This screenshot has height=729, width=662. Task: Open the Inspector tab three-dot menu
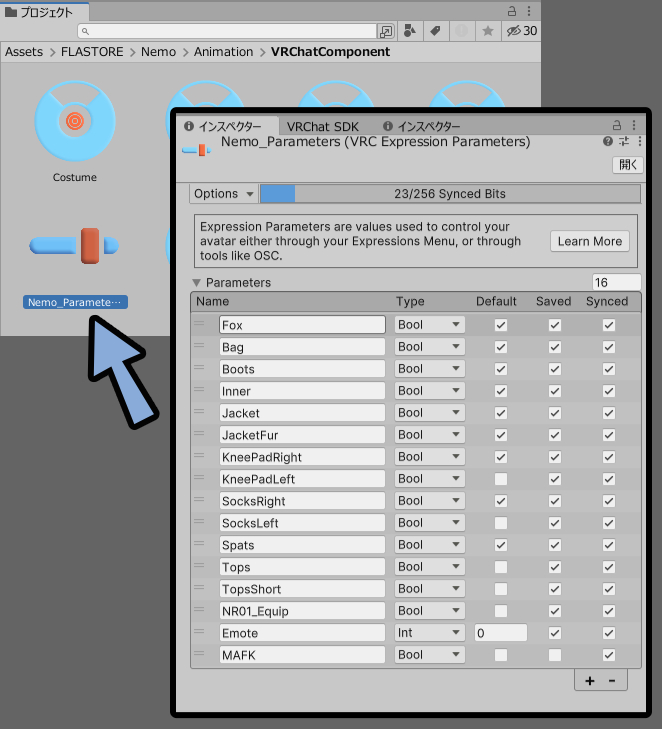click(x=634, y=125)
